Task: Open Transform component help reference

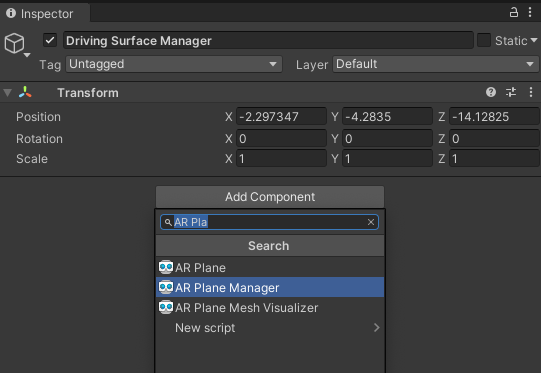Action: [x=491, y=92]
